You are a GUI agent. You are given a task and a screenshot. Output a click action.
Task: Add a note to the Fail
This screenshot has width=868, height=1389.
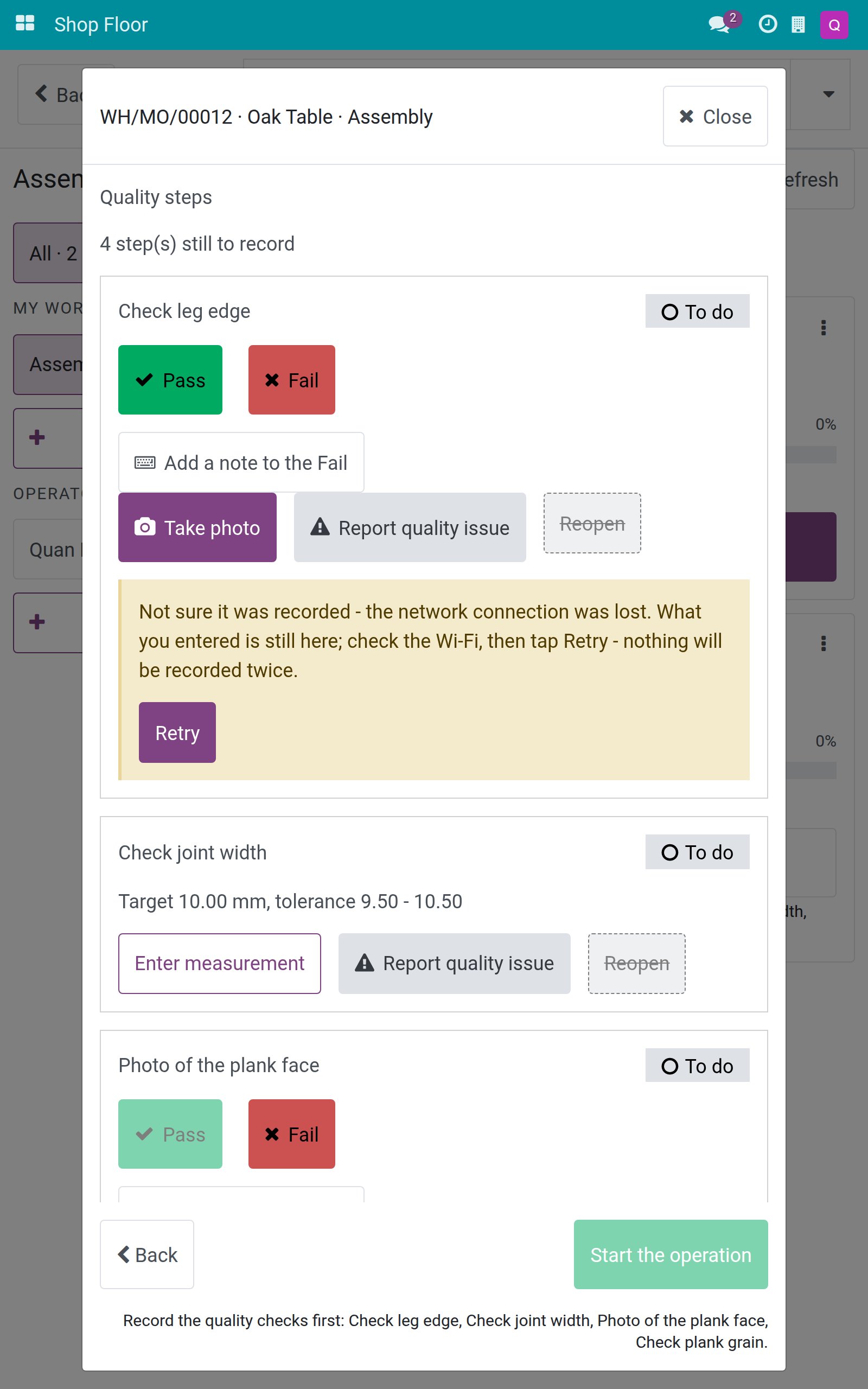click(241, 462)
